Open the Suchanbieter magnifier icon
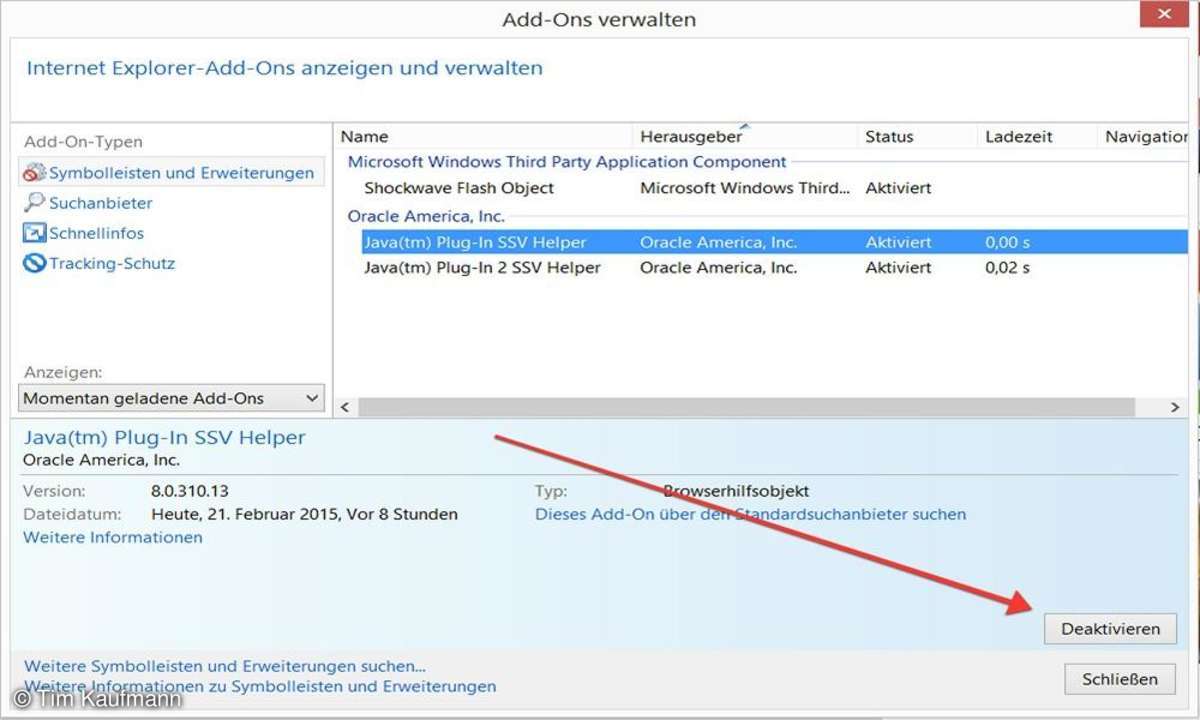 34,203
